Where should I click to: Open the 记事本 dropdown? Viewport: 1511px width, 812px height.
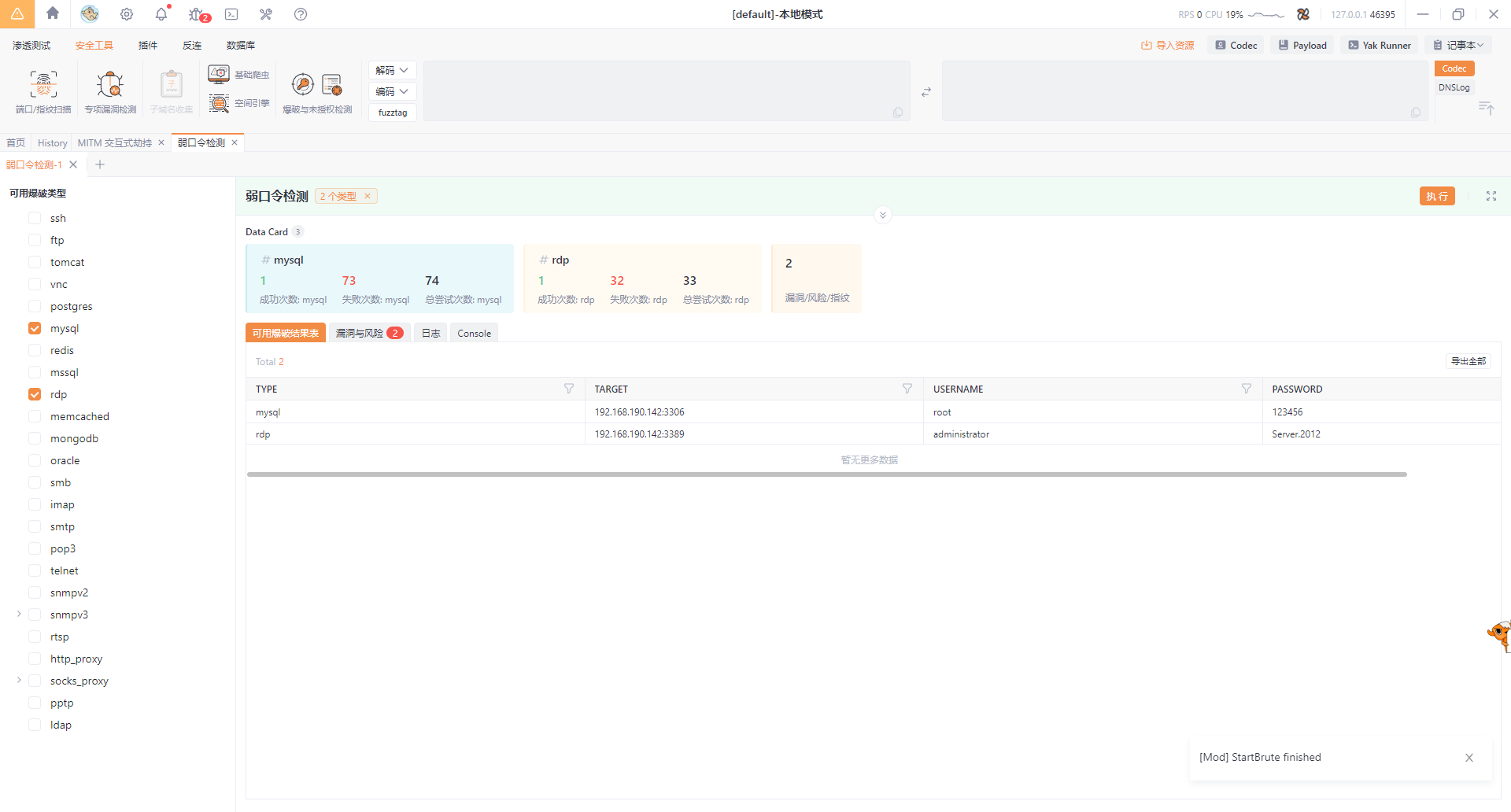(x=1457, y=45)
